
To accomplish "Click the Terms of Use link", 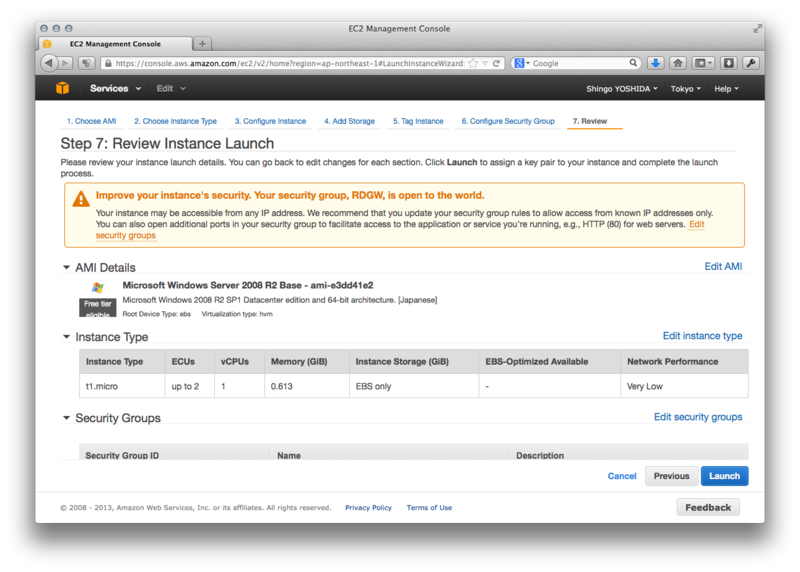I will tap(429, 508).
